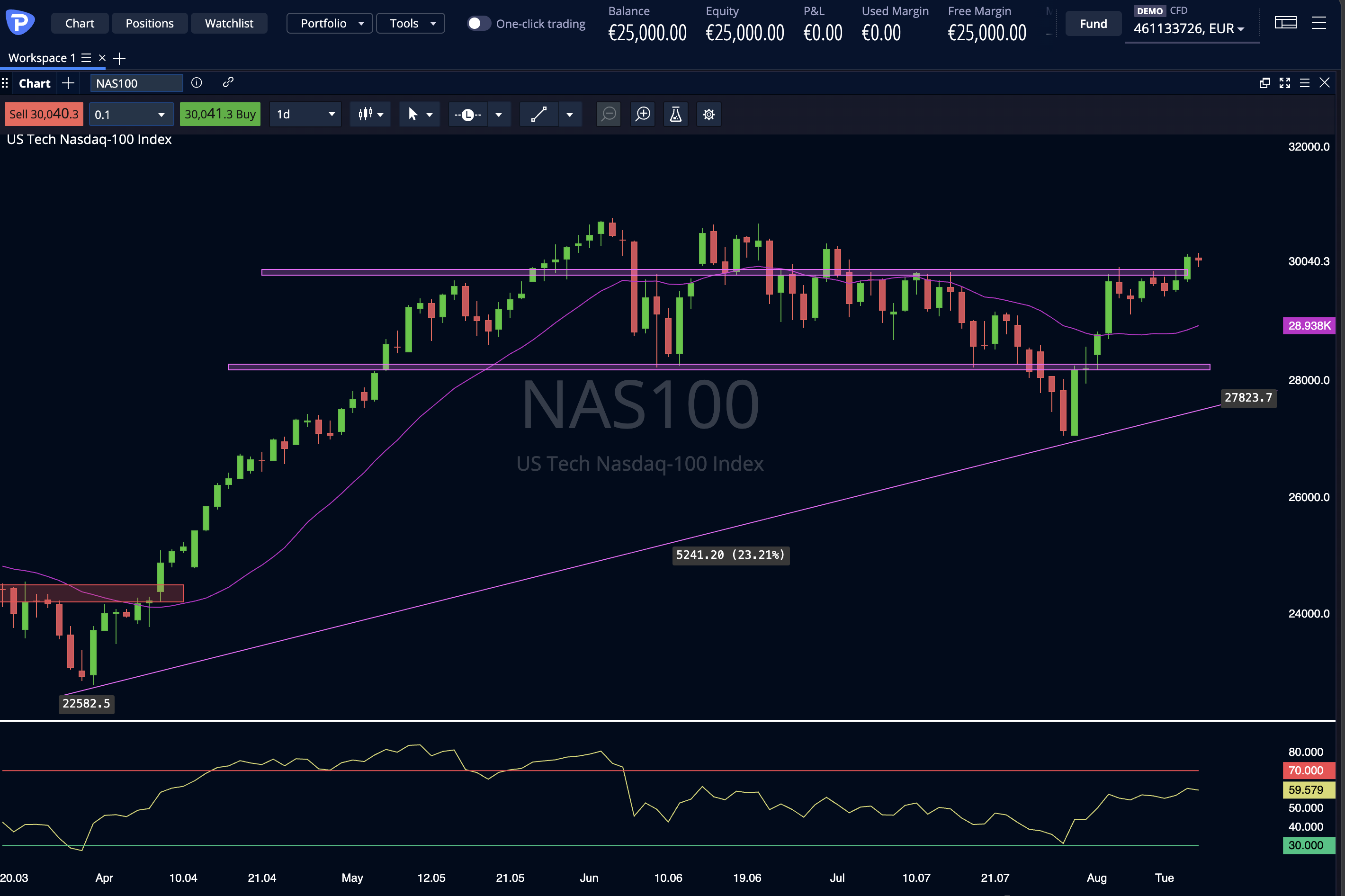Click the 30.000 RSI oversold level label

[1309, 845]
